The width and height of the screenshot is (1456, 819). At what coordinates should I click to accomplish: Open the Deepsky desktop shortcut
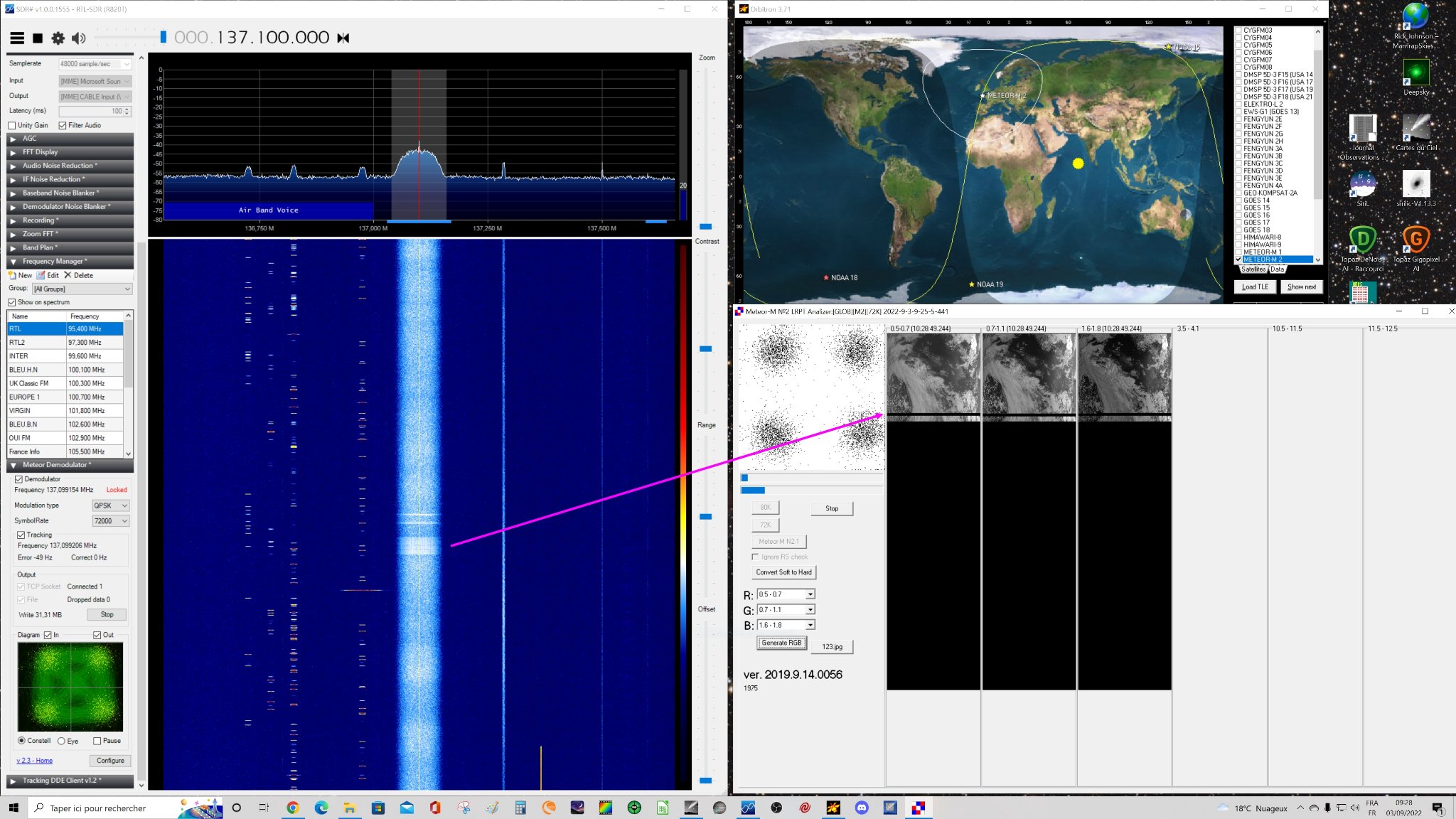1415,77
